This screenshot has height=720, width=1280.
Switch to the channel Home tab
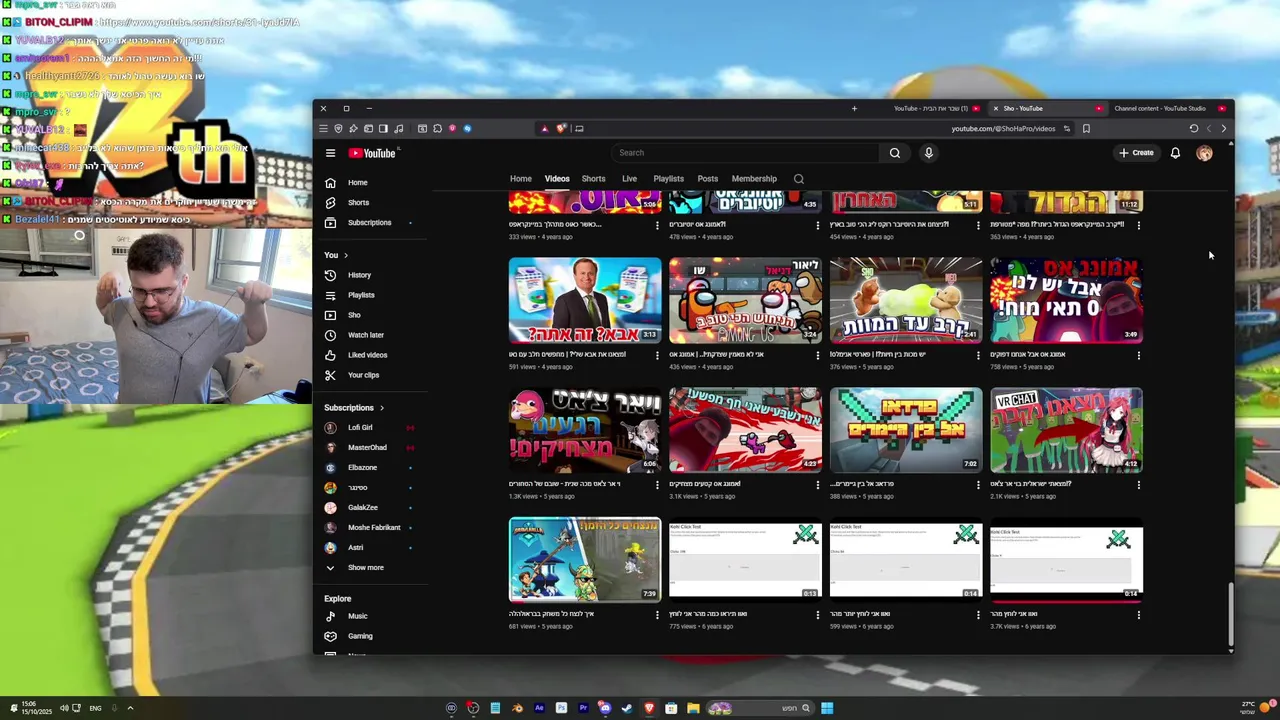[x=521, y=179]
